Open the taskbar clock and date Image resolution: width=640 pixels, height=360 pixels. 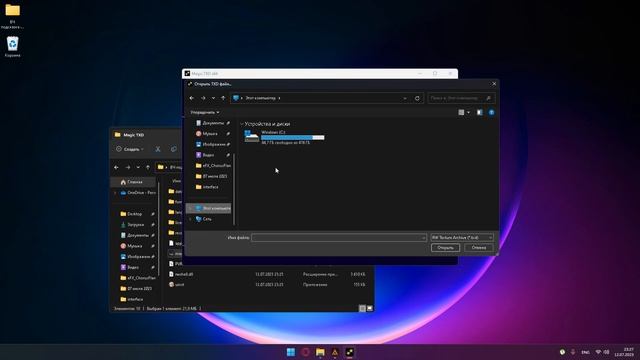(624, 352)
